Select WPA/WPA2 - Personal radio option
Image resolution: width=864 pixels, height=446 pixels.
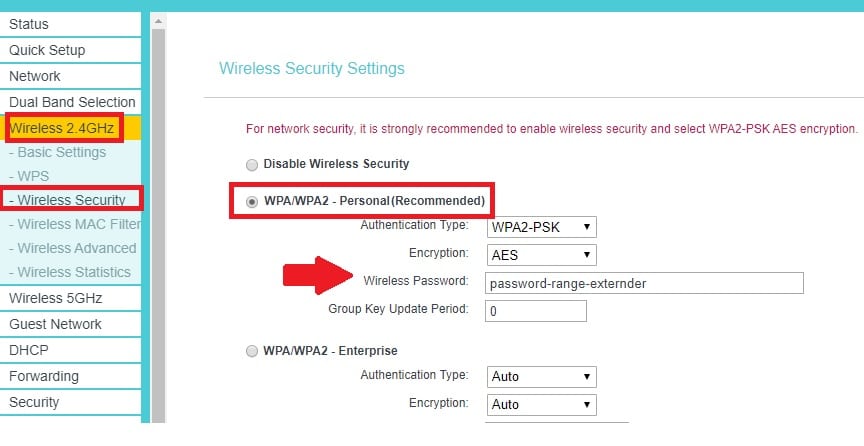251,201
